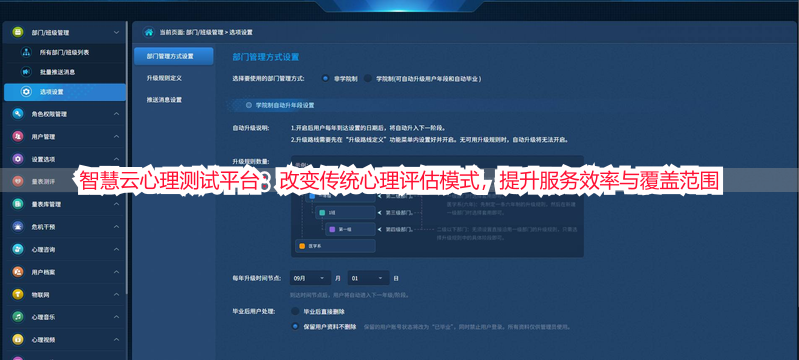Open the 09月 month dropdown
Screen dimensions: 799x360
[310, 278]
